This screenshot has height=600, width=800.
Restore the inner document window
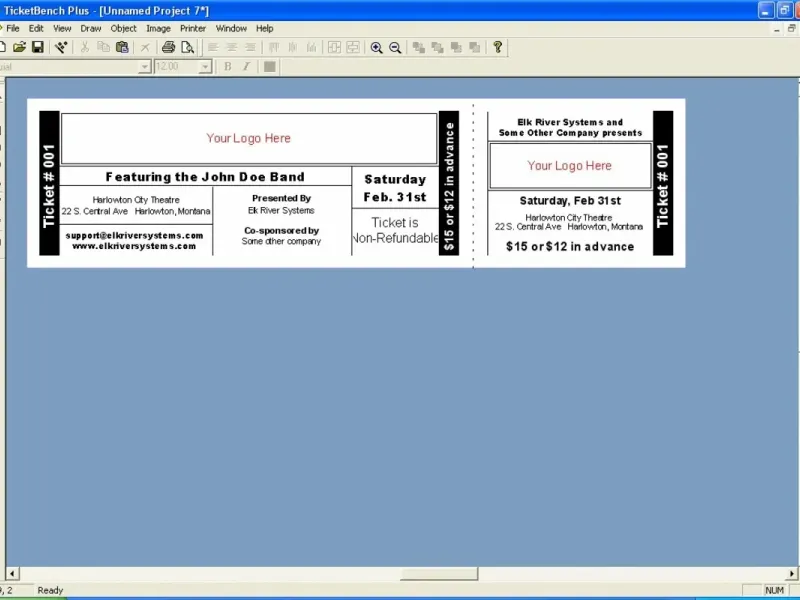tap(791, 29)
